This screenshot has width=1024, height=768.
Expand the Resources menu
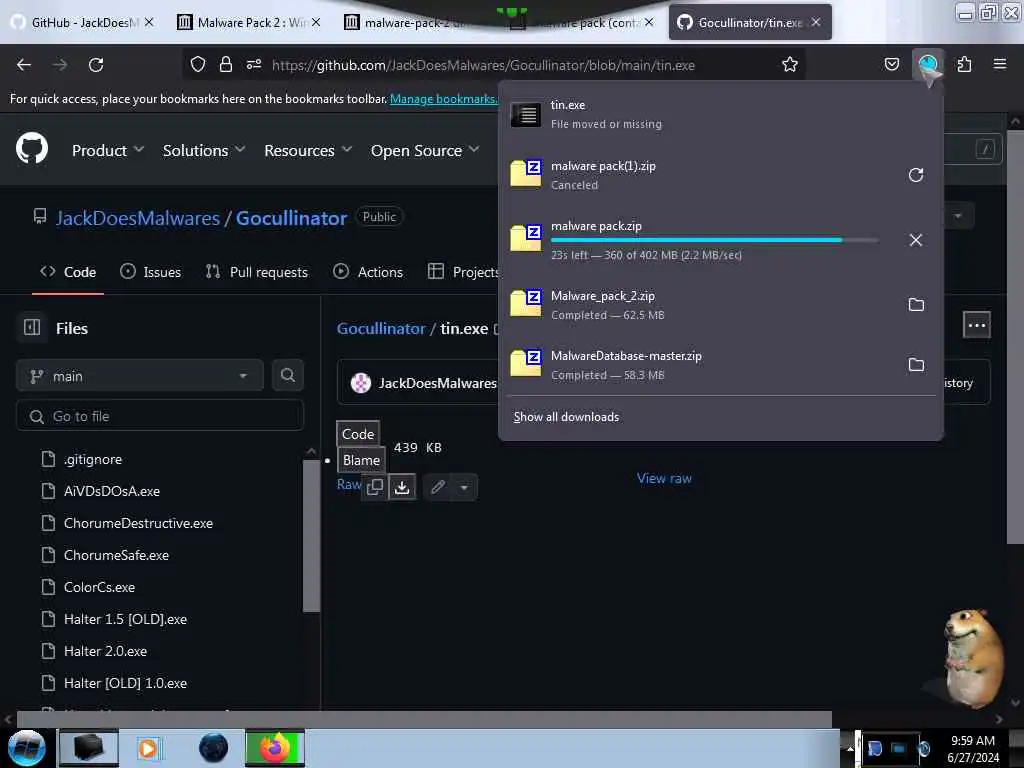pos(308,150)
